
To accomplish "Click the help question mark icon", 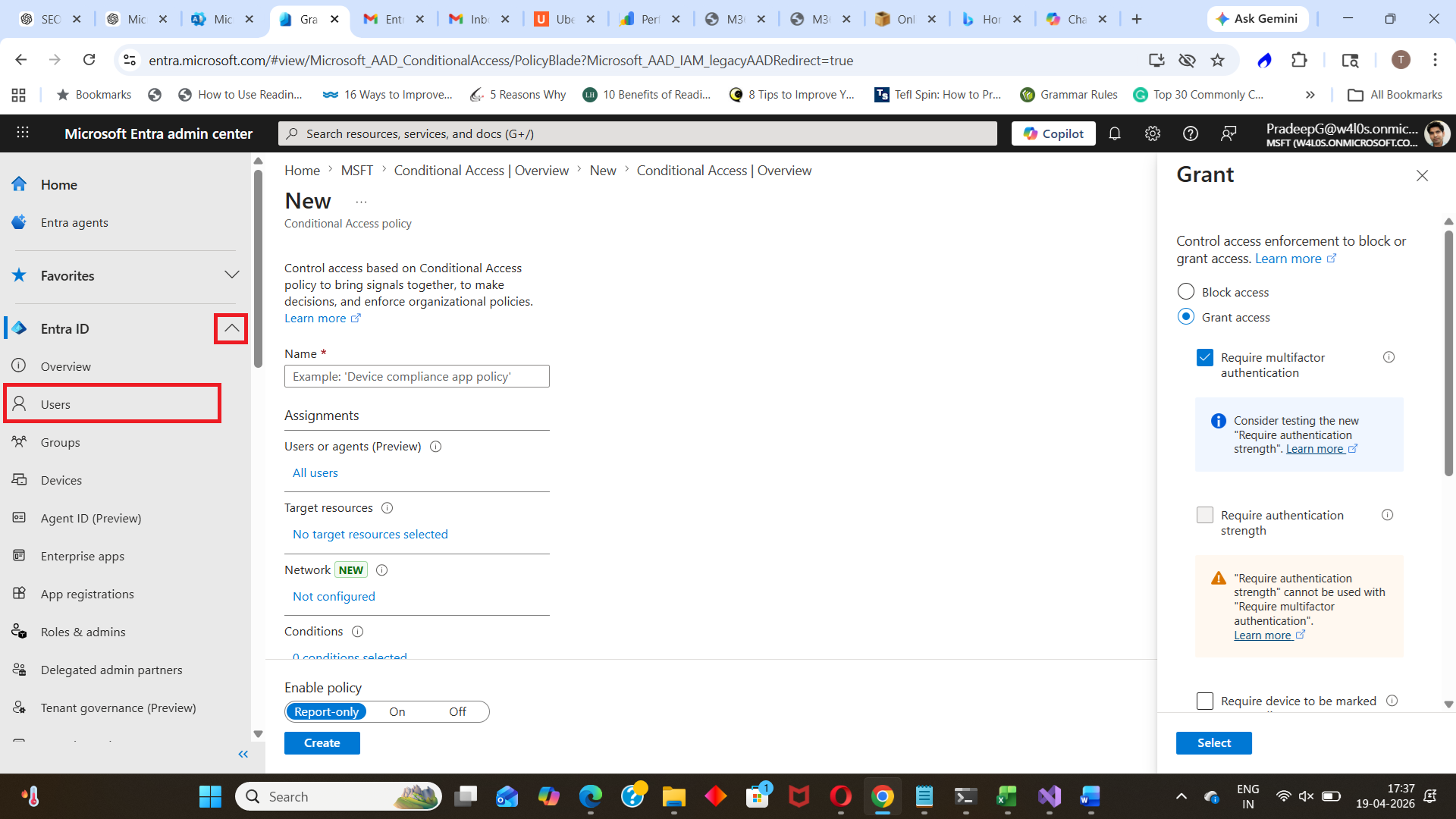I will pos(1190,133).
